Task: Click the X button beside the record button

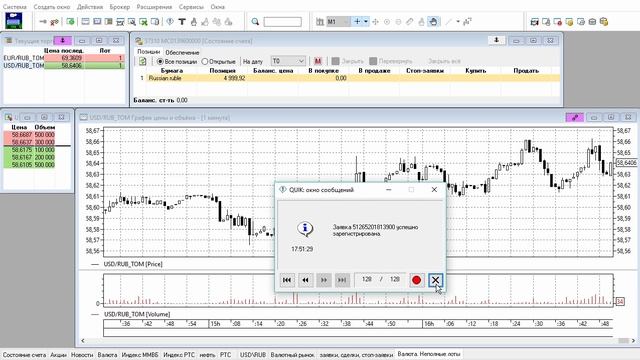Action: pyautogui.click(x=435, y=280)
